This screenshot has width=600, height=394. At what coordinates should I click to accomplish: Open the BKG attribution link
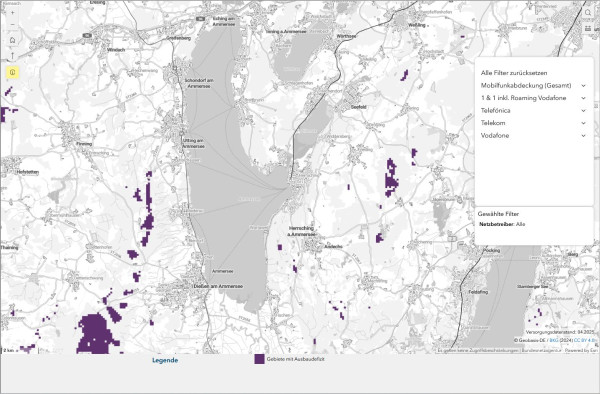[x=554, y=340]
